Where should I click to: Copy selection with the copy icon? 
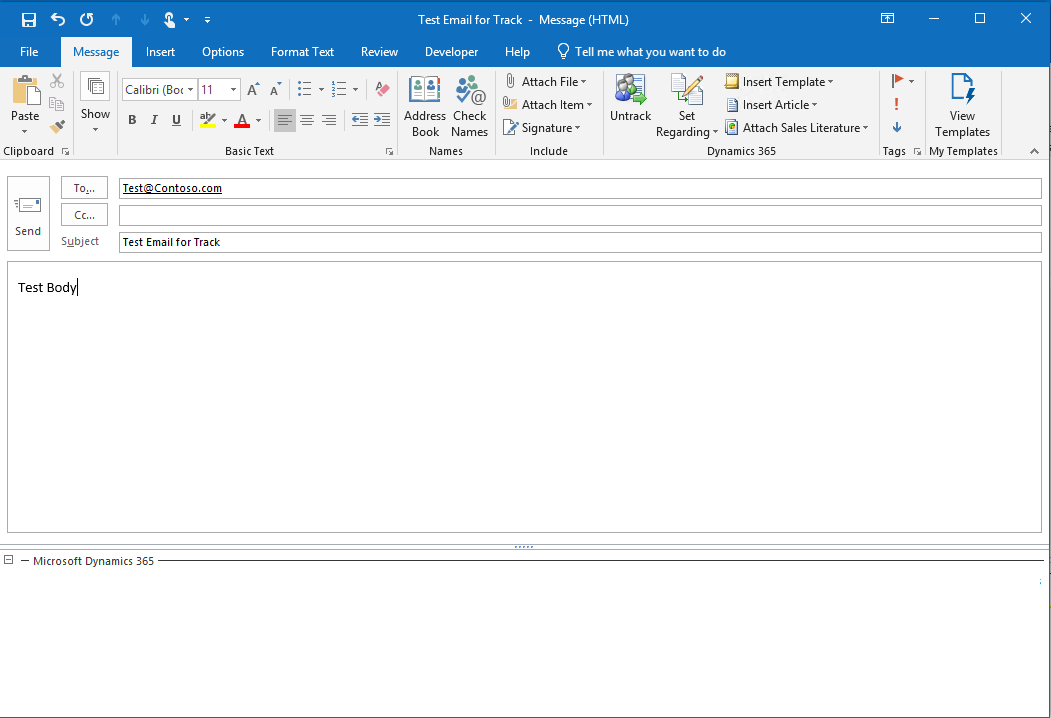click(x=57, y=104)
